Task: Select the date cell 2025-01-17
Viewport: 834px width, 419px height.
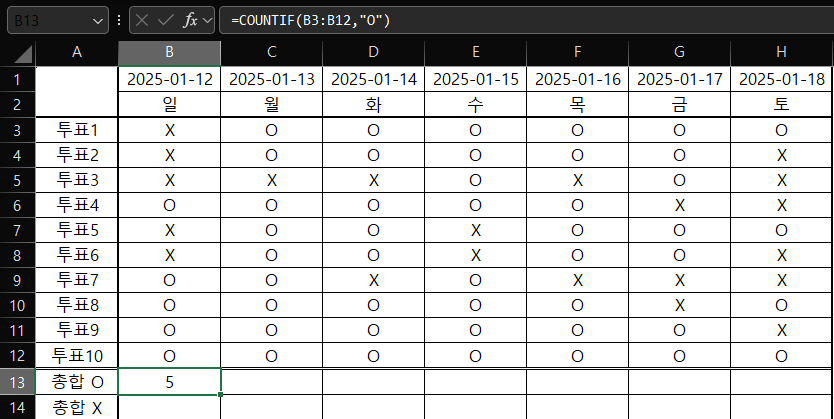Action: pyautogui.click(x=679, y=80)
